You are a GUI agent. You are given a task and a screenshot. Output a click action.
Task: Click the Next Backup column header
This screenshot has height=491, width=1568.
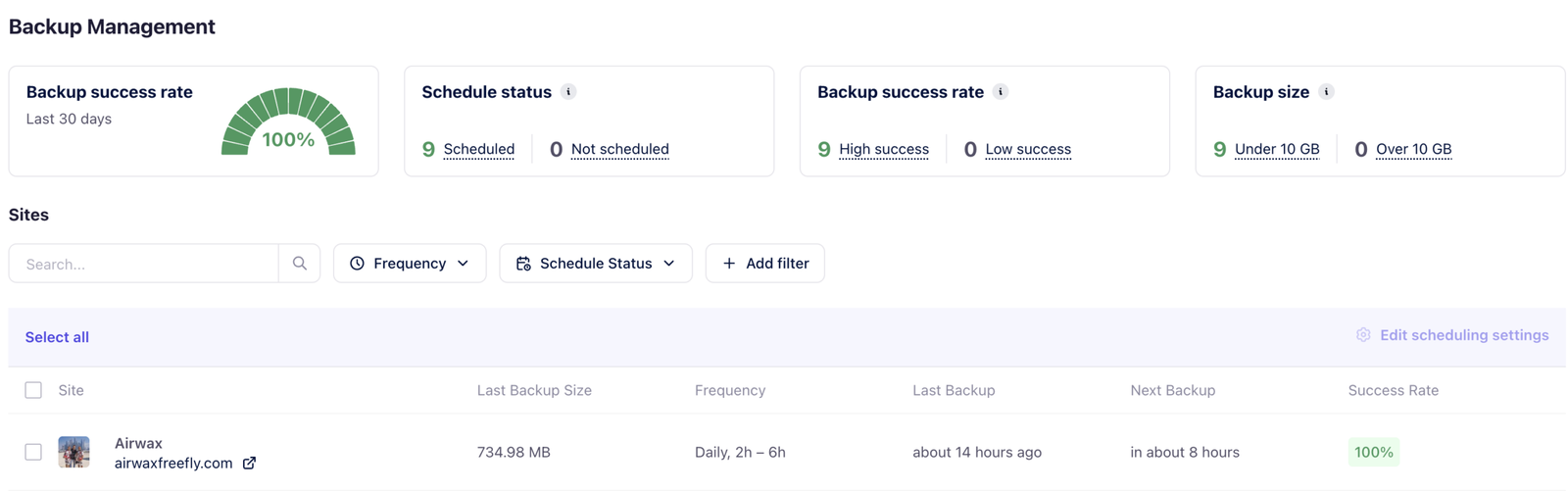pyautogui.click(x=1173, y=390)
